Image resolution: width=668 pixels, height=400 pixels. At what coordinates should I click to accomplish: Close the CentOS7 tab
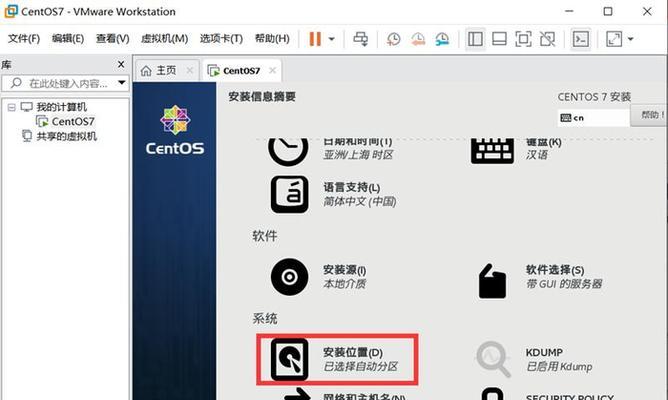tap(273, 71)
